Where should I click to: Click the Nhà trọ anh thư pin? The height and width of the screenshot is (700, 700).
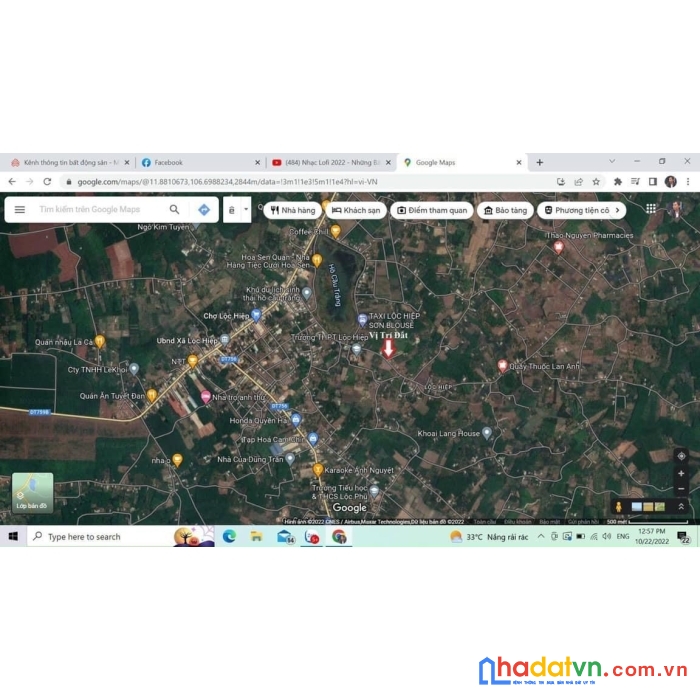click(x=205, y=396)
